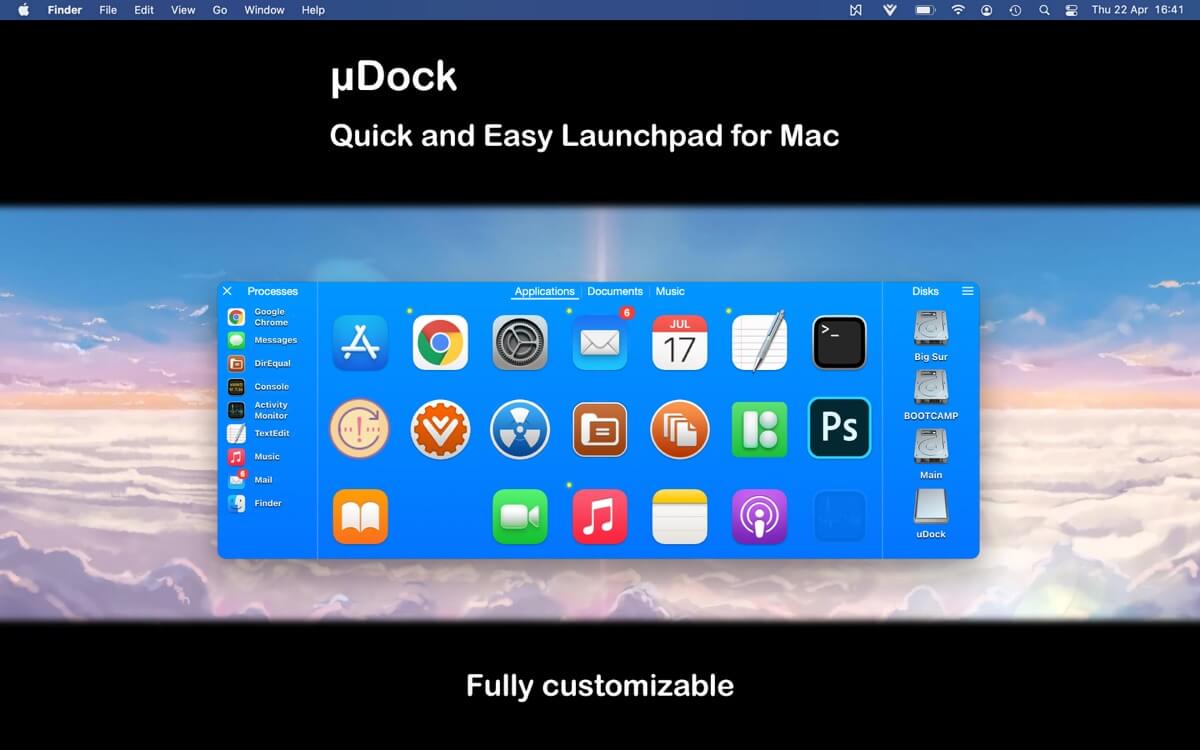The image size is (1200, 750).
Task: Select Music in the Processes list
Action: point(254,457)
